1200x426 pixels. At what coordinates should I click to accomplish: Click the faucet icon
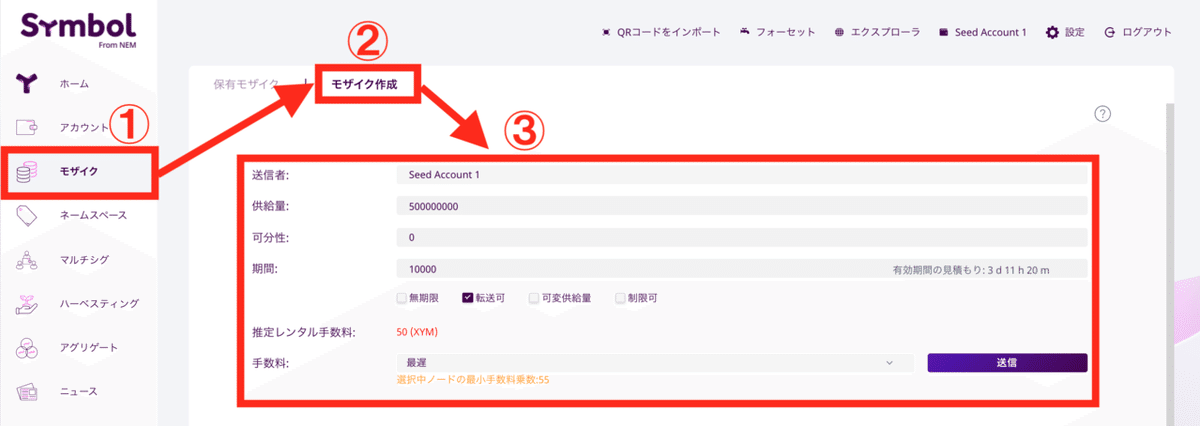pos(745,32)
